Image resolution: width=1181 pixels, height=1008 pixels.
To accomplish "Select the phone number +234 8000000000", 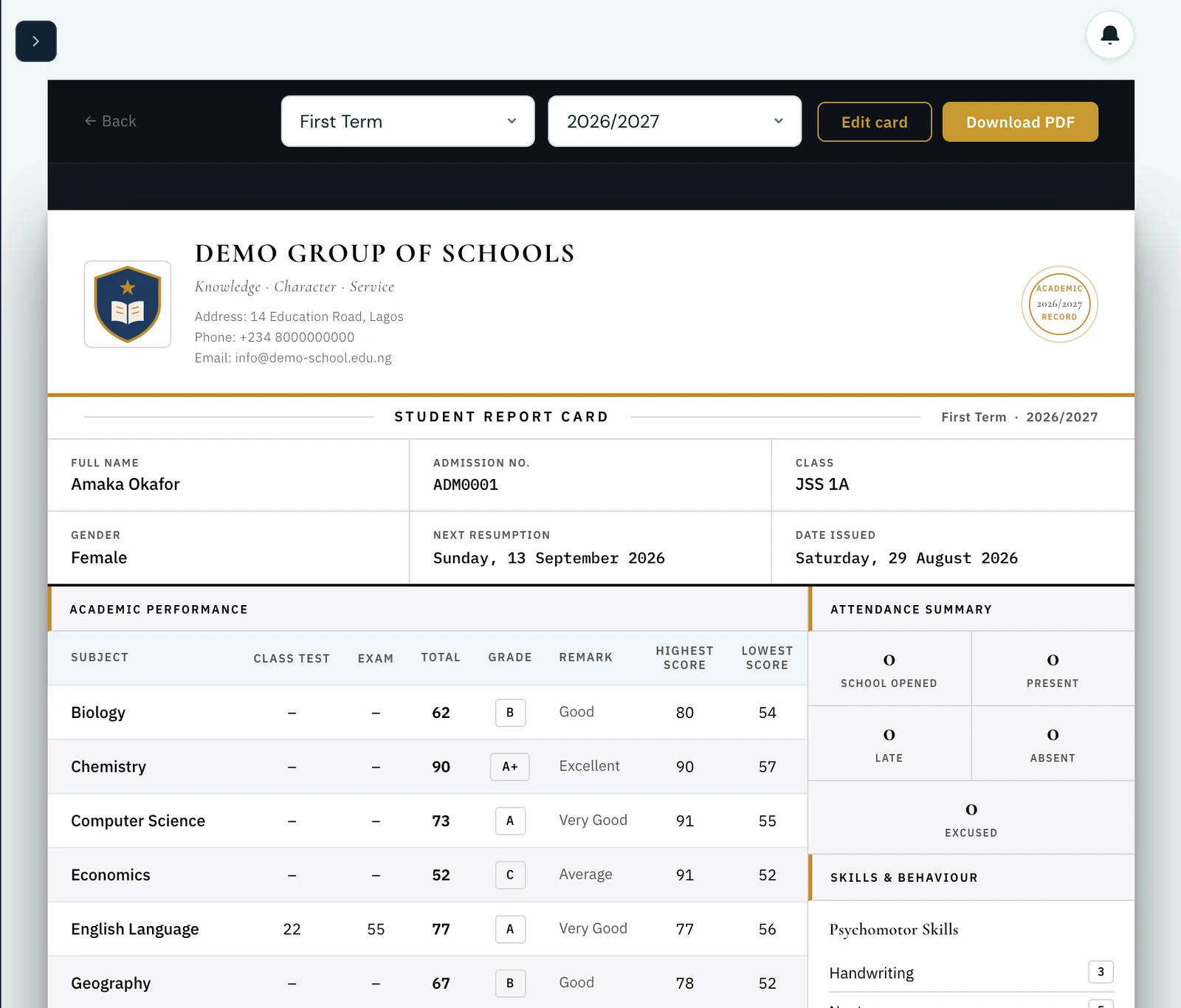I will (x=297, y=337).
